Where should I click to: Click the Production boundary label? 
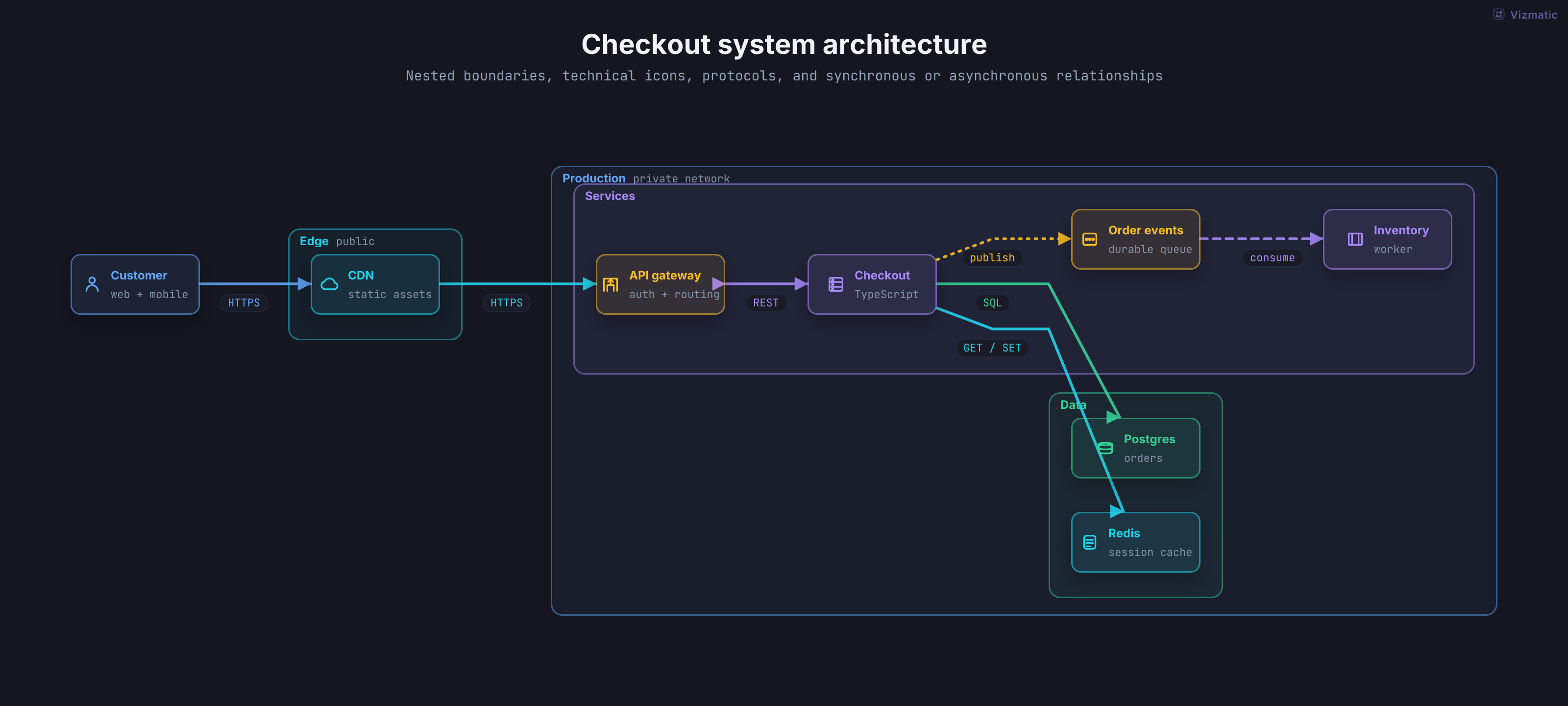click(593, 178)
